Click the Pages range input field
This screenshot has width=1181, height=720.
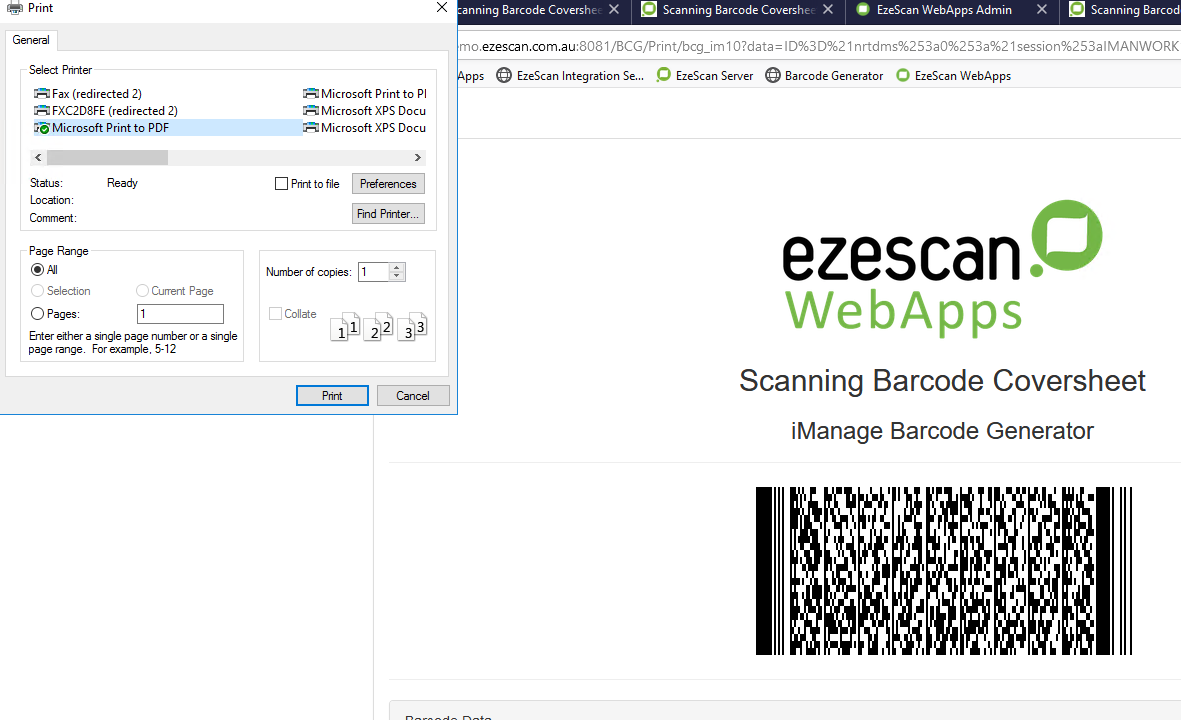click(x=180, y=314)
